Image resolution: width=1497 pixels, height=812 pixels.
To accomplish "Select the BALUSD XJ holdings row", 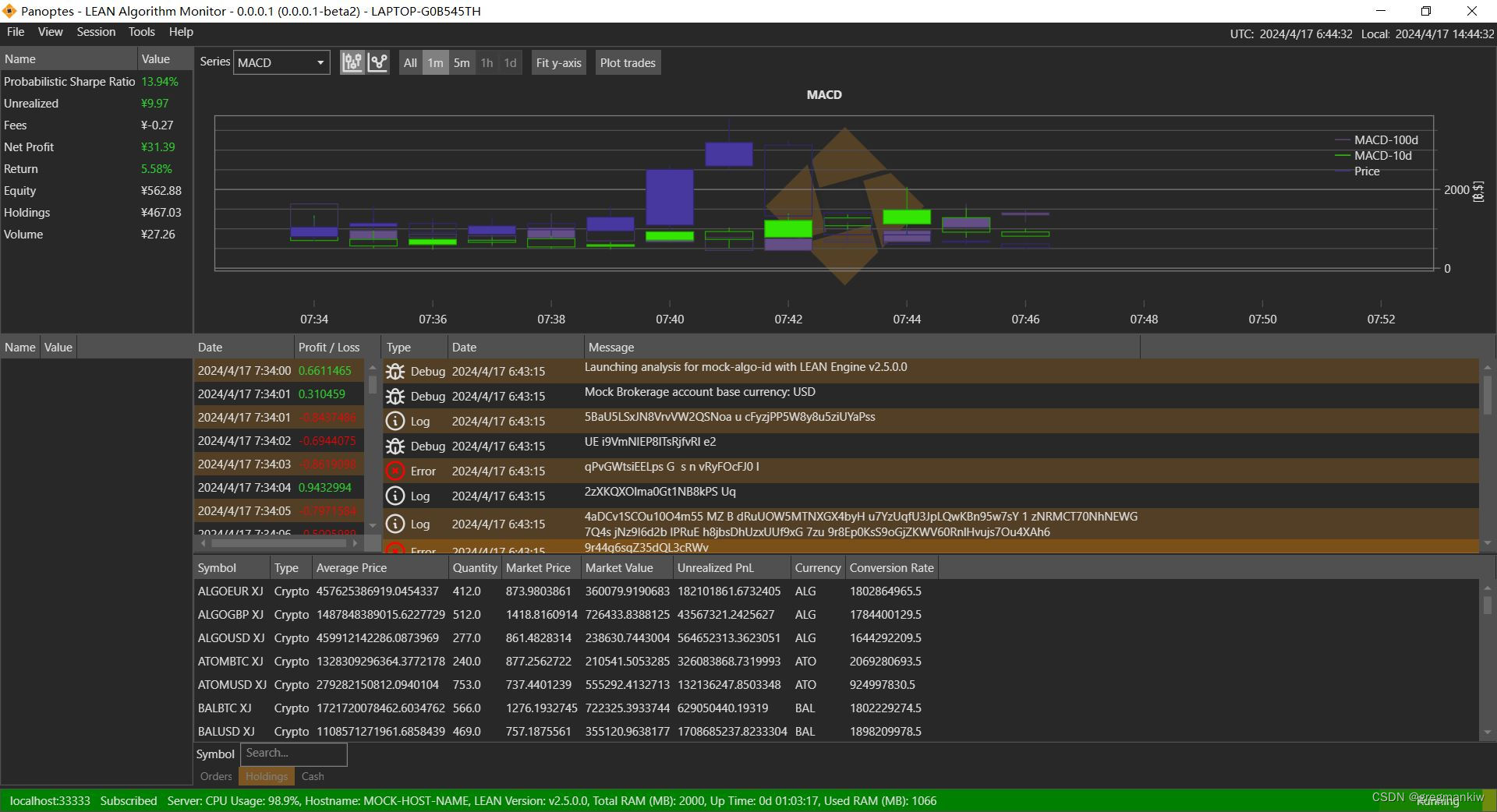I will tap(837, 732).
